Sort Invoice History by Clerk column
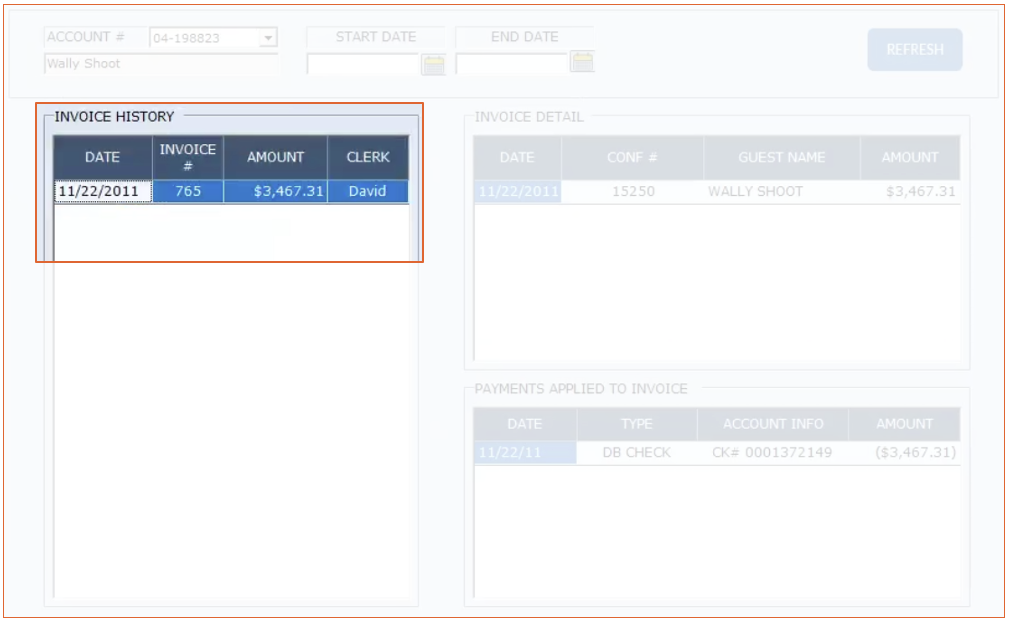Screen dimensions: 1011x622 (x=368, y=157)
